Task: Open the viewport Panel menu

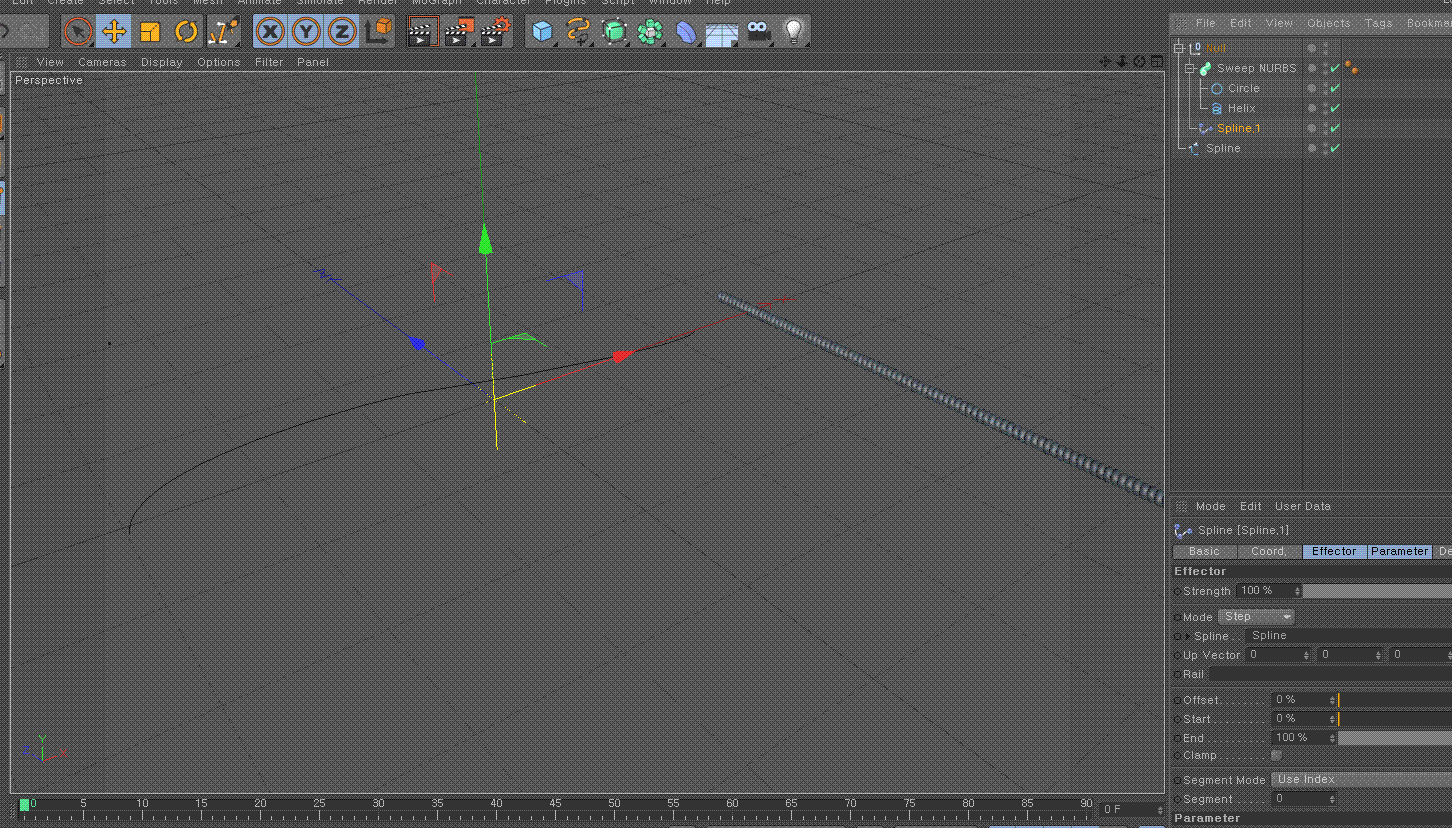Action: 313,62
